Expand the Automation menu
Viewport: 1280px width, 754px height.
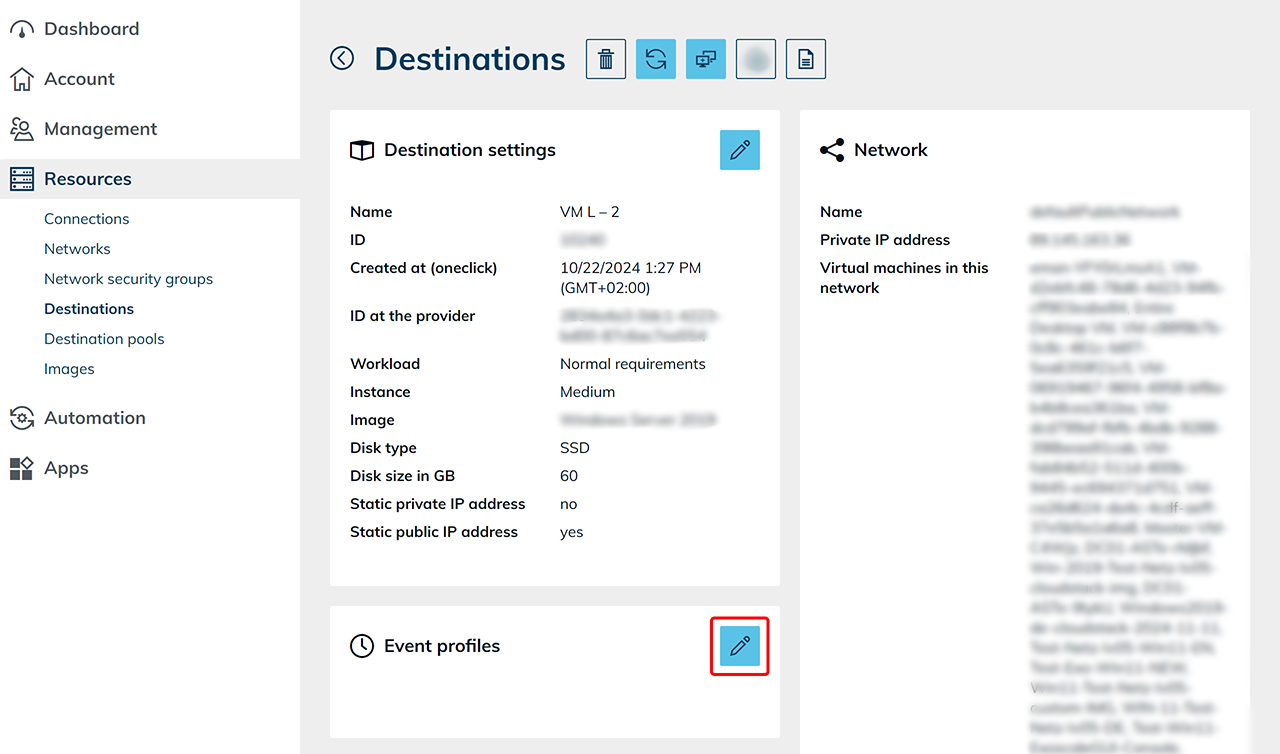[95, 418]
